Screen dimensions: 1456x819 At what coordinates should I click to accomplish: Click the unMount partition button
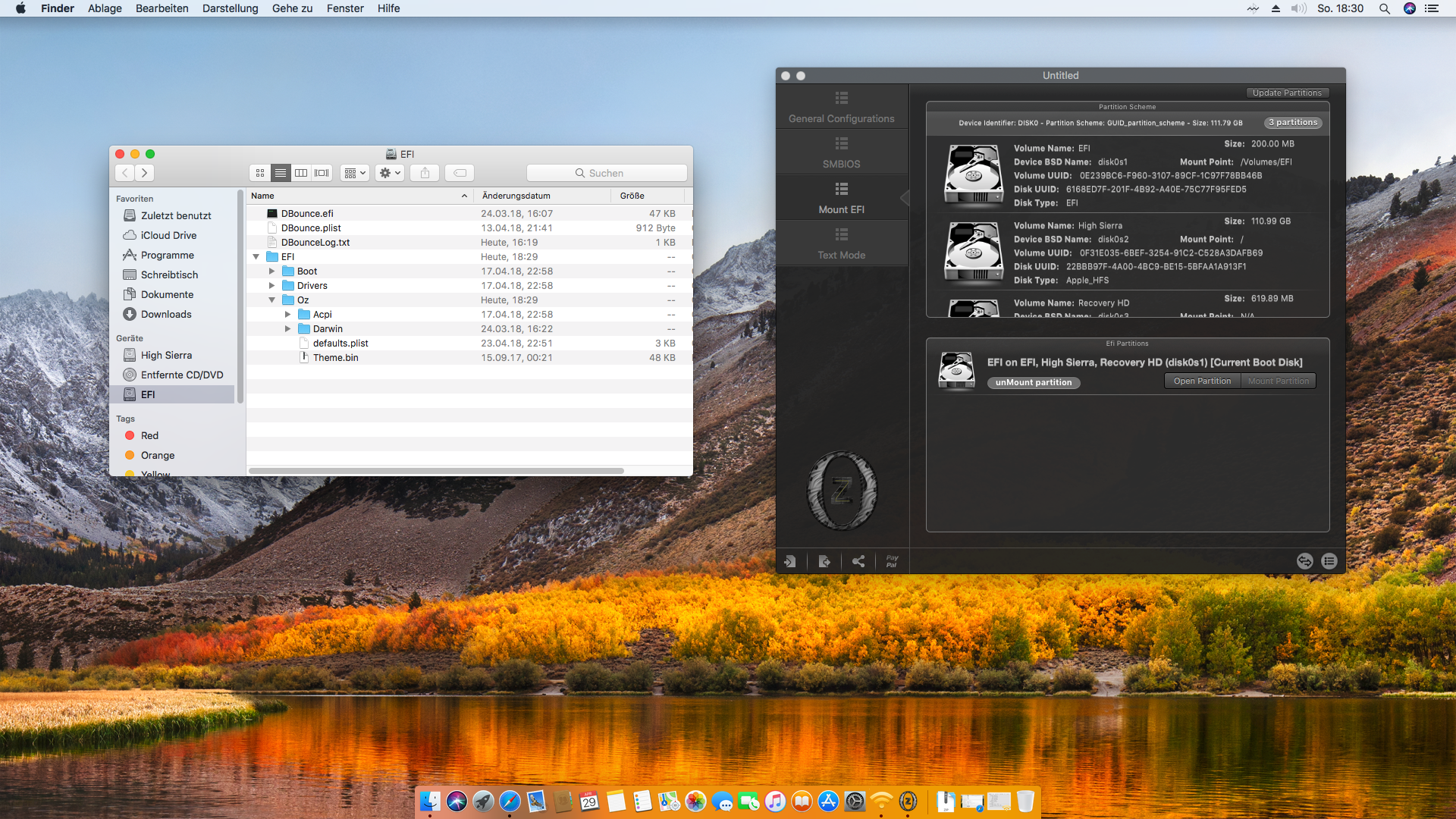[1033, 383]
